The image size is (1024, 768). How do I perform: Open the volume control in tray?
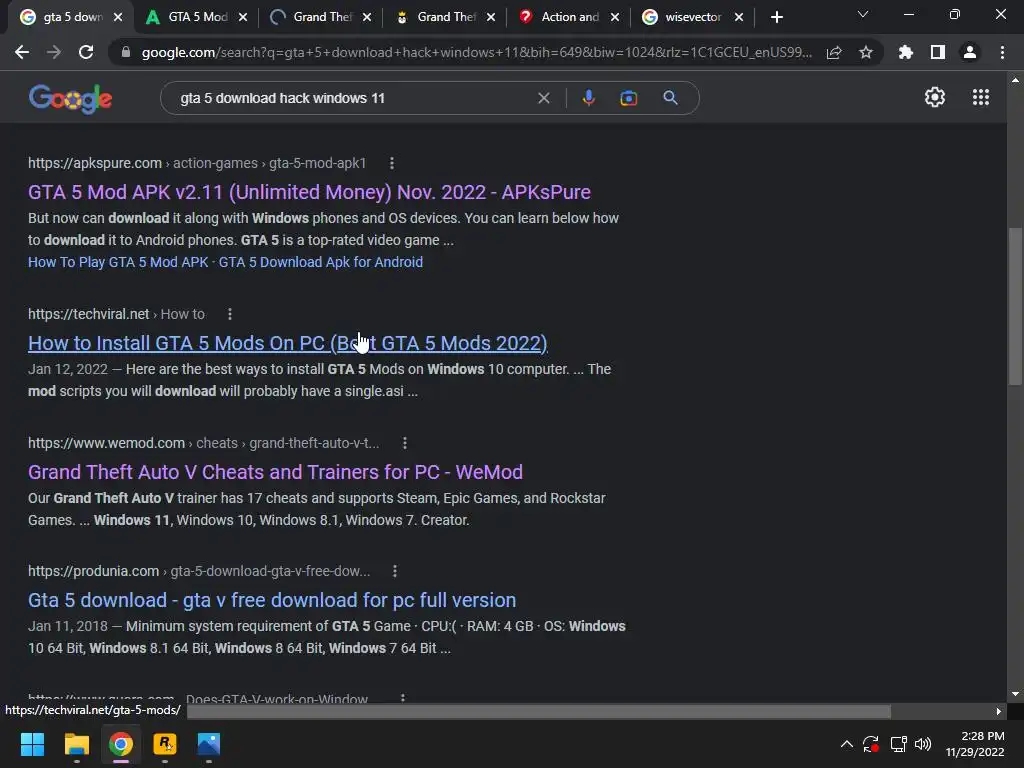coord(923,744)
